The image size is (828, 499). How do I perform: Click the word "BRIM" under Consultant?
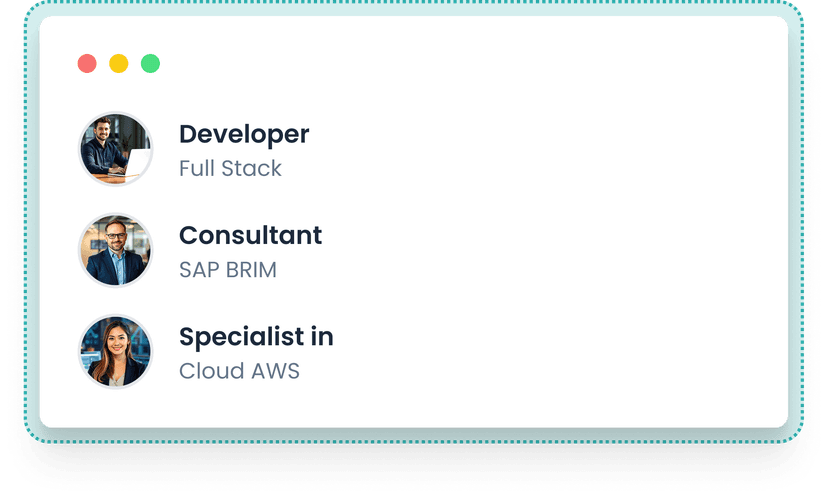point(250,270)
